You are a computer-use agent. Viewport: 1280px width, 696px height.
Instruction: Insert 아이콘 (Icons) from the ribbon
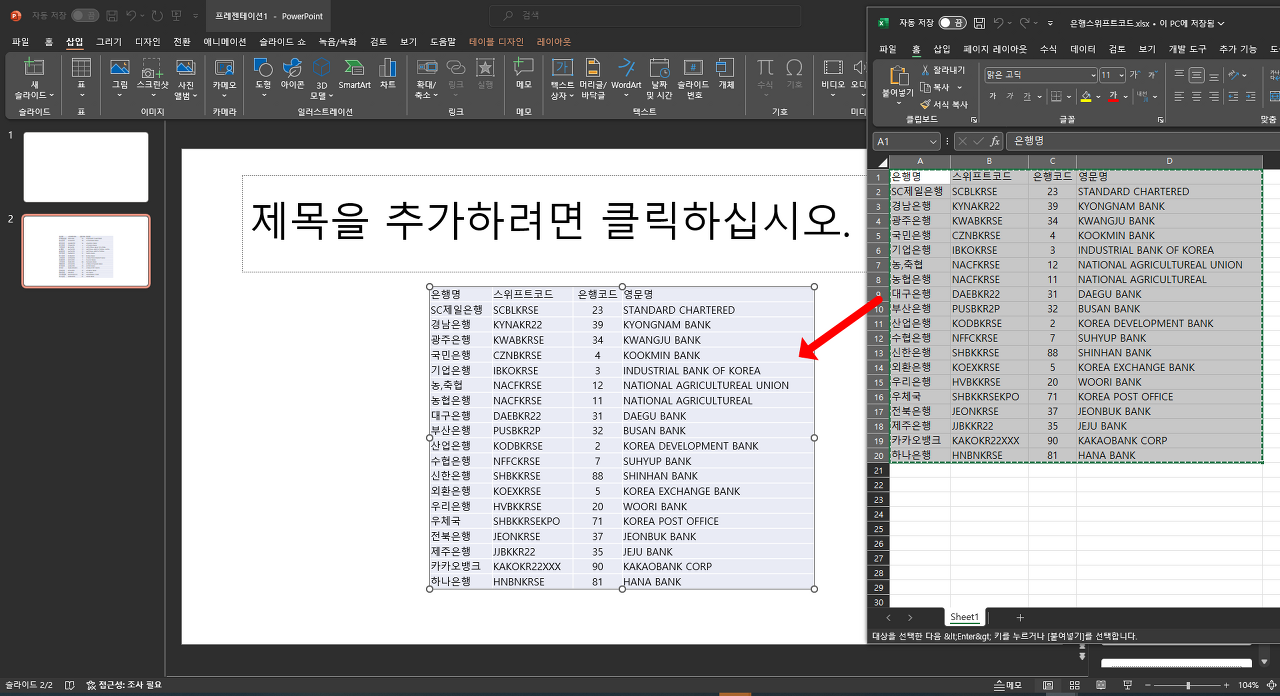[293, 76]
